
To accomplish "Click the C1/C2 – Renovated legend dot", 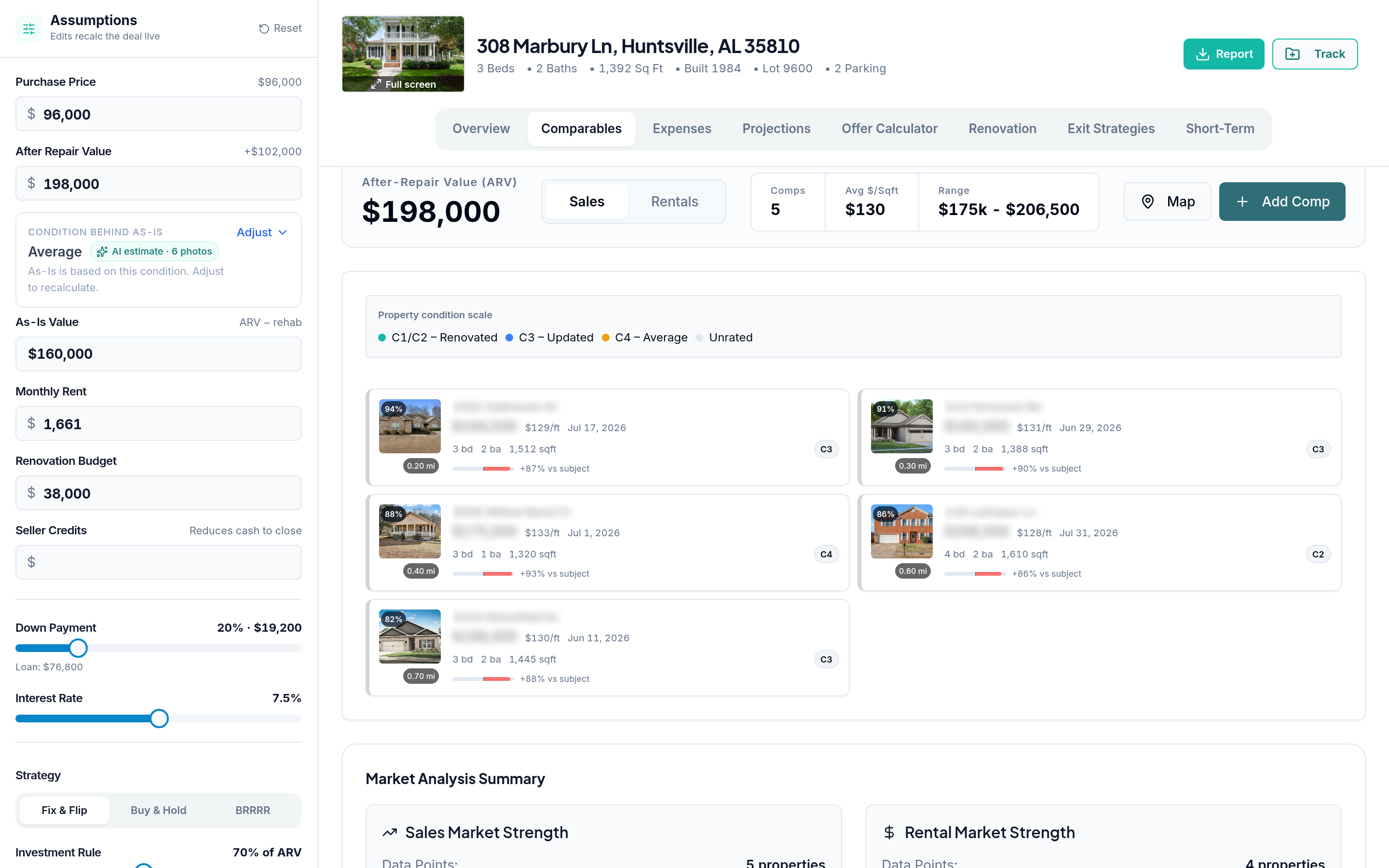I will (381, 338).
